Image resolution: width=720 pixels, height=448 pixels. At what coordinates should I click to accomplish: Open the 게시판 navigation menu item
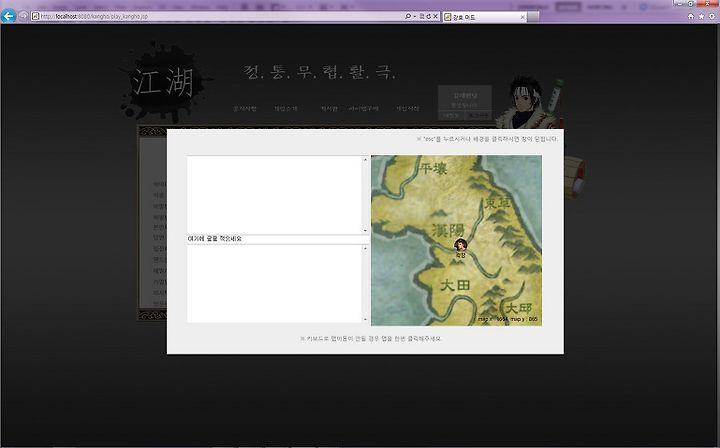(329, 109)
